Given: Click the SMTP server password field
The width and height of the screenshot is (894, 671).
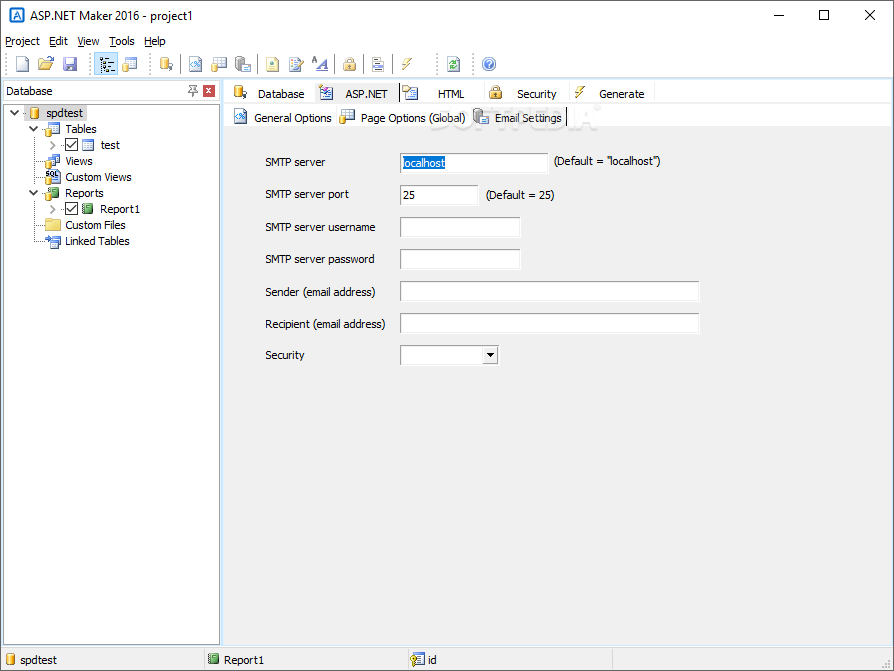Looking at the screenshot, I should (460, 259).
